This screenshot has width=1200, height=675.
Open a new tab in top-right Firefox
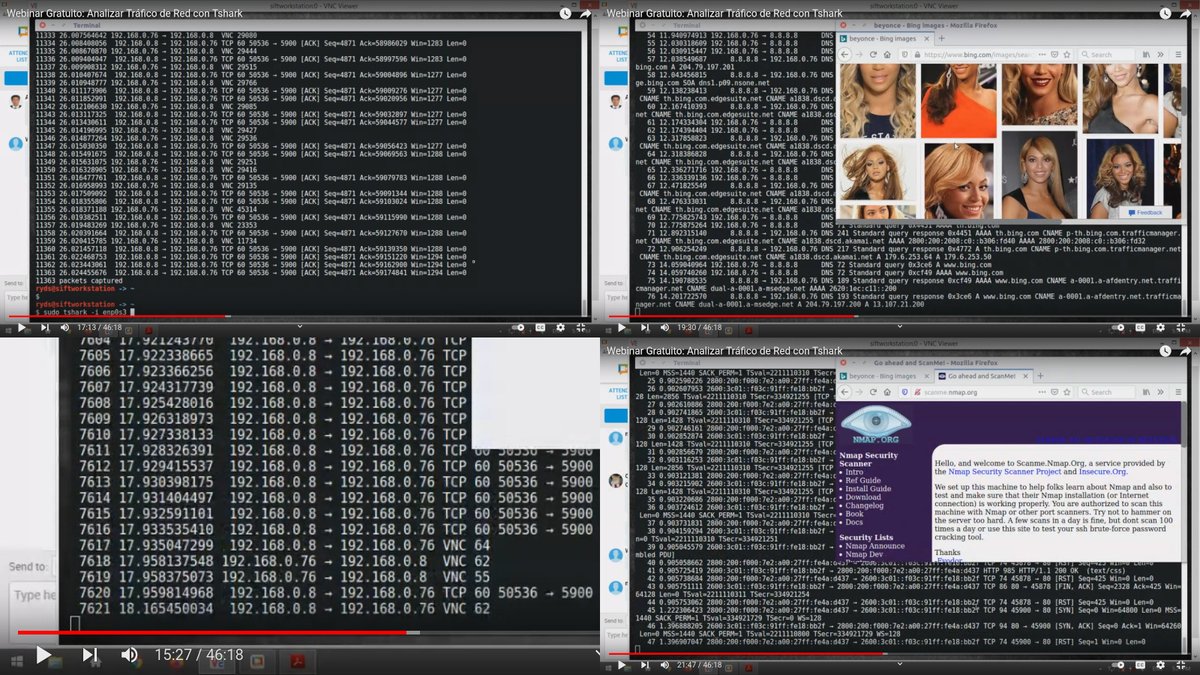click(x=941, y=38)
